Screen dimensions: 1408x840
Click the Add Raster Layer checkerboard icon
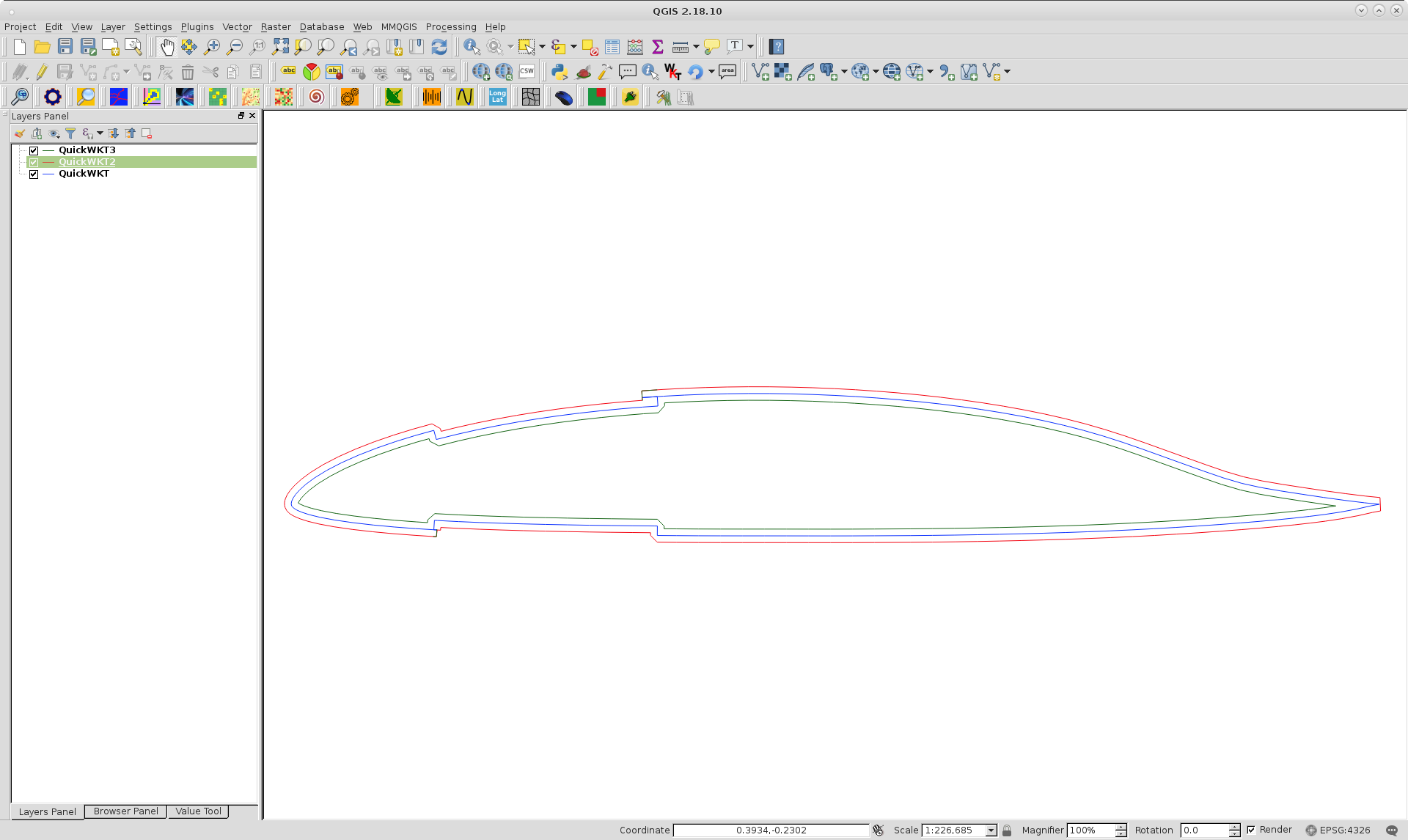[x=783, y=72]
